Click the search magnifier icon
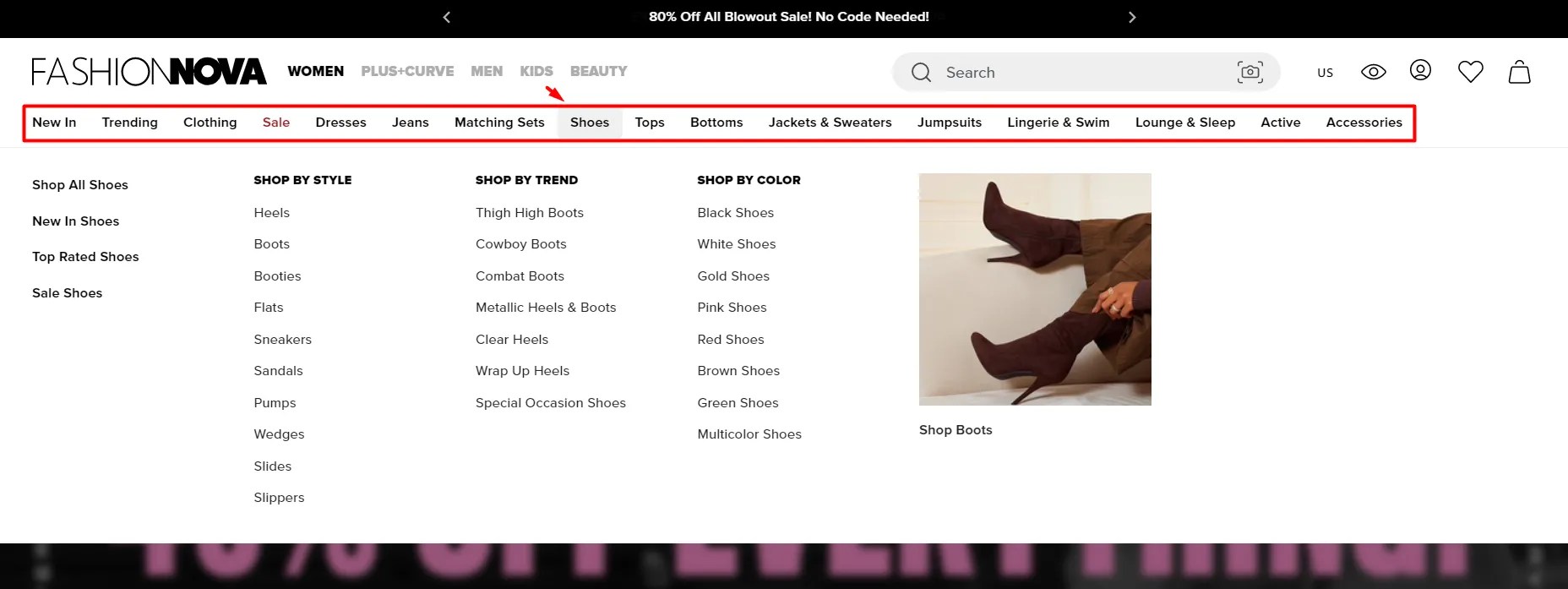 click(x=921, y=73)
